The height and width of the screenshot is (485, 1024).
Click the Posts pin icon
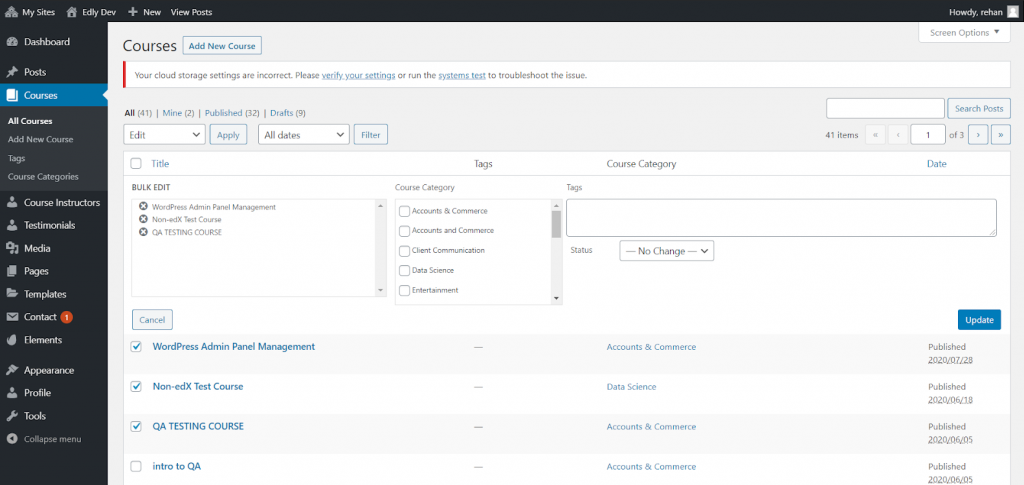coord(12,72)
